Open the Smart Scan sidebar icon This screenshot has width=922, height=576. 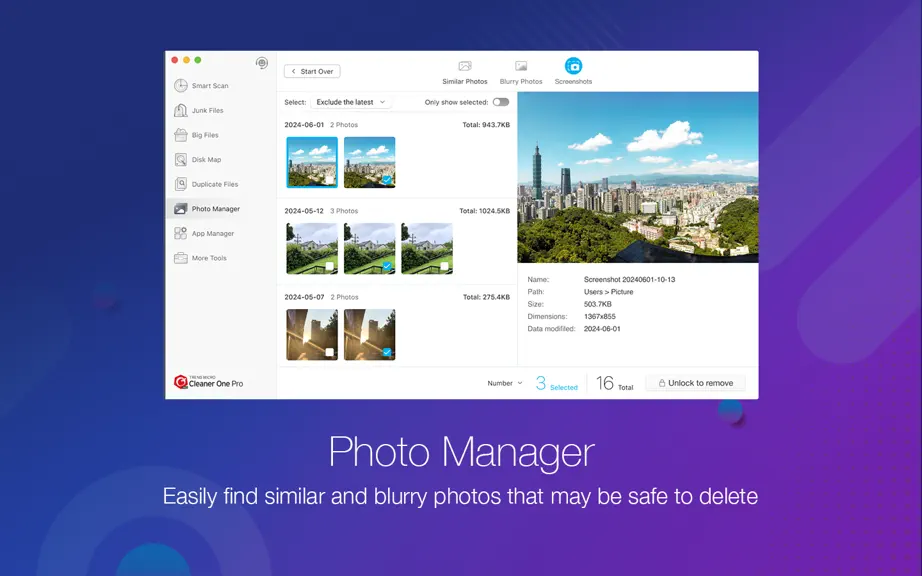coord(181,86)
